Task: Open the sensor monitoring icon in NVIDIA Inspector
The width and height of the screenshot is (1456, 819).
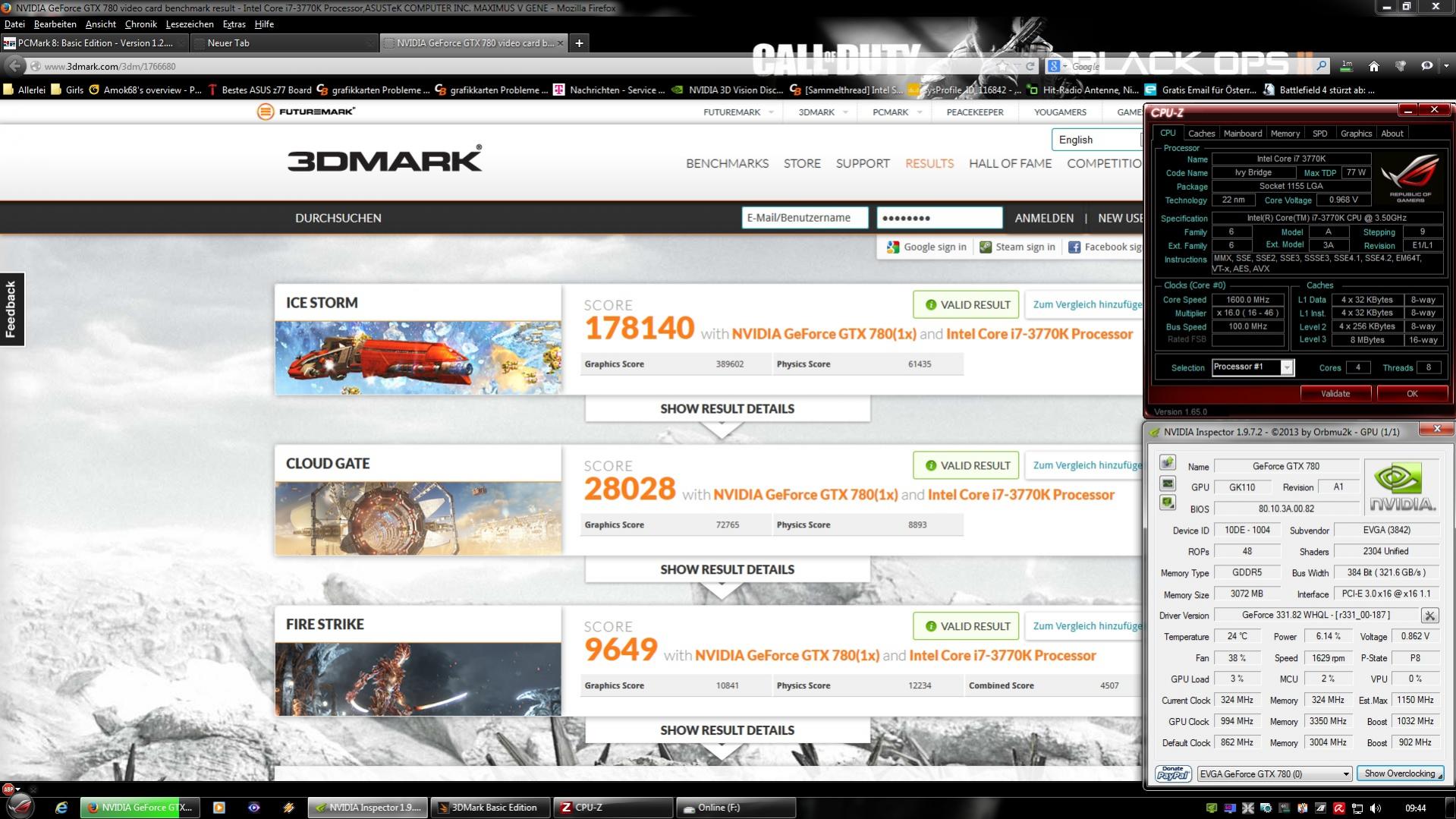Action: [x=1167, y=484]
